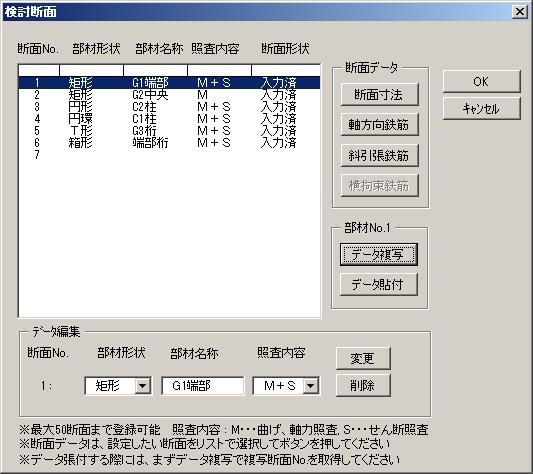533x474 pixels.
Task: Open the 軸方向鉄筋 settings
Action: click(379, 125)
